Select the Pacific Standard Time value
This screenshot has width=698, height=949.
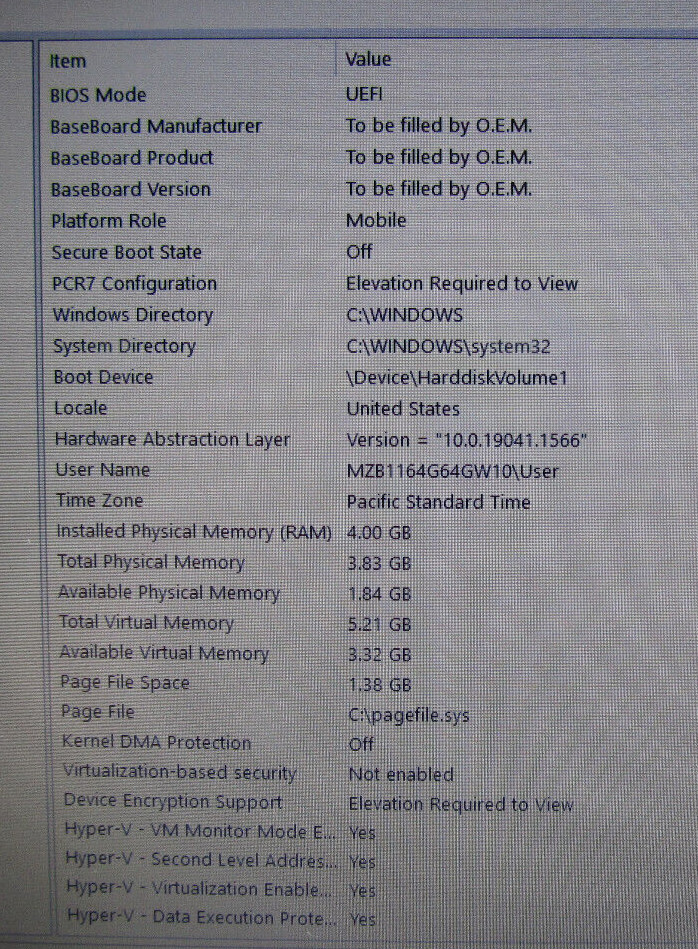[x=439, y=502]
